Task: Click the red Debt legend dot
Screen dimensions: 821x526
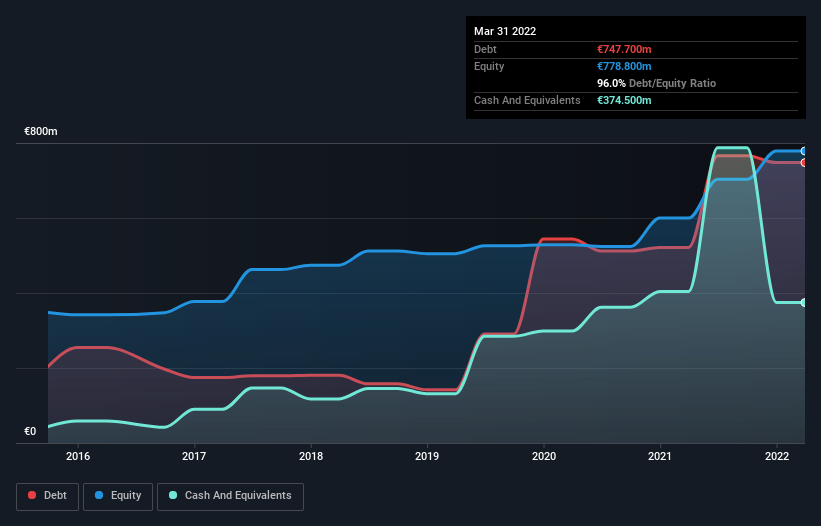Action: [x=32, y=495]
